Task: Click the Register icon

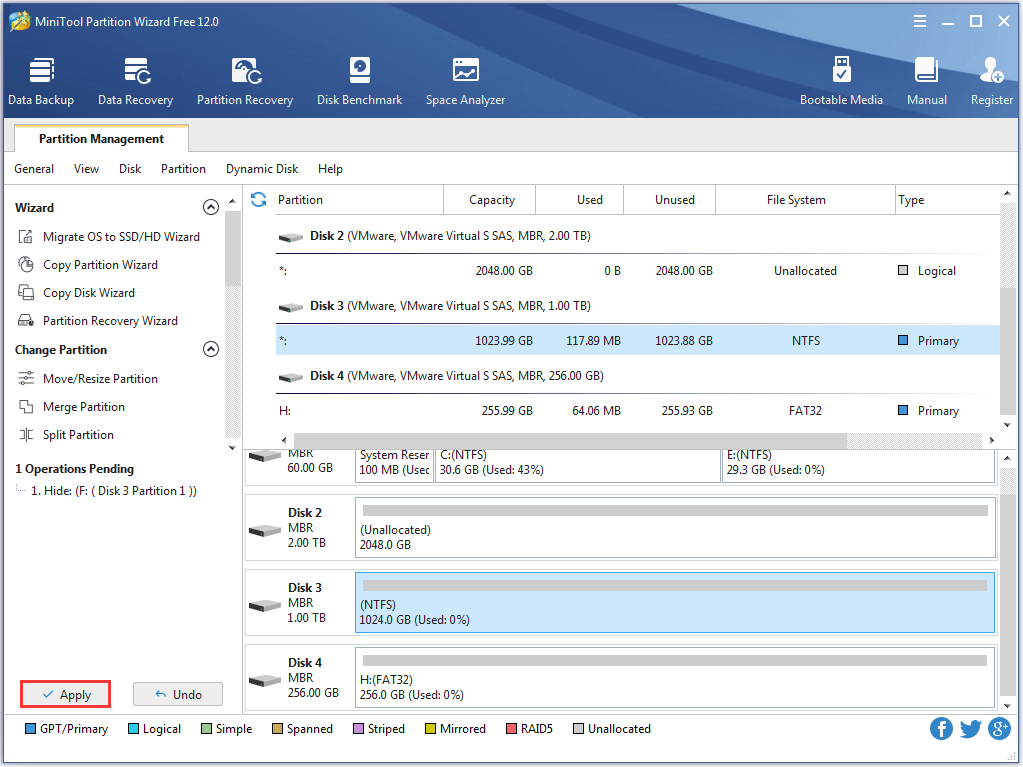Action: tap(992, 70)
